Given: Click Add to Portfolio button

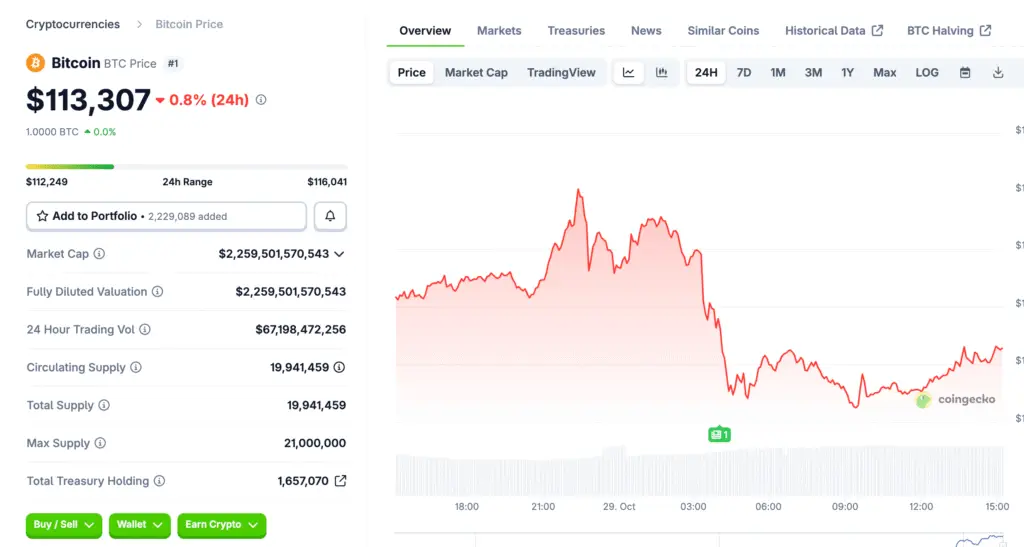Looking at the screenshot, I should coord(166,216).
